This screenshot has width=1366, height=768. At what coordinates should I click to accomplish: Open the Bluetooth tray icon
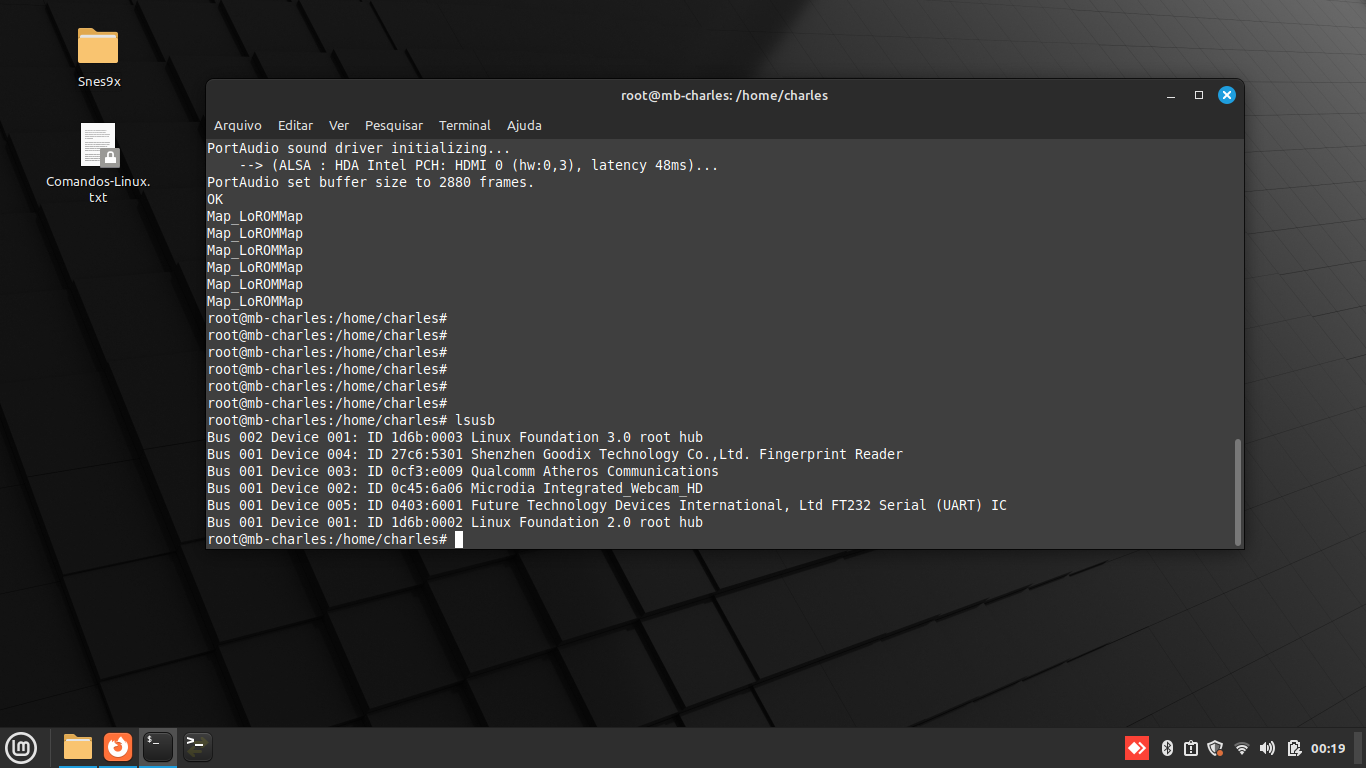click(1167, 748)
